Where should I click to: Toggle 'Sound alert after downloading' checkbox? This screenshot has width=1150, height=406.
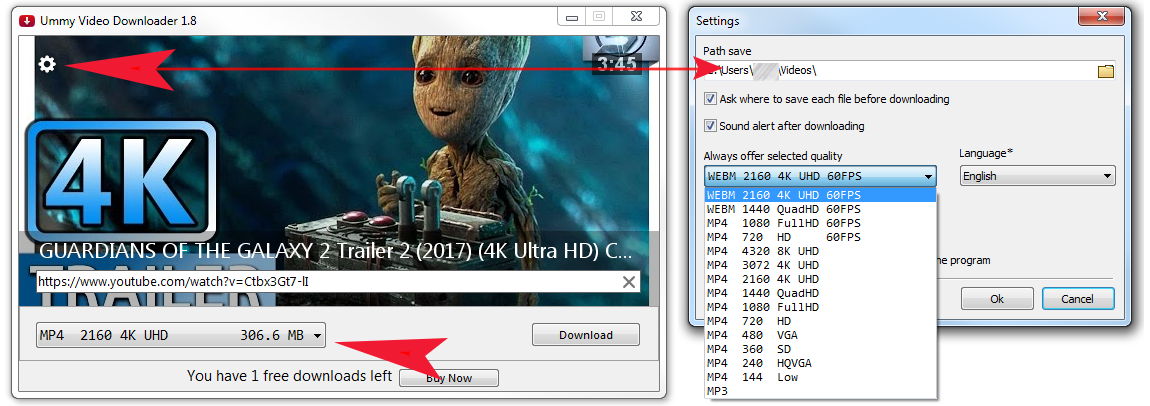[x=710, y=126]
